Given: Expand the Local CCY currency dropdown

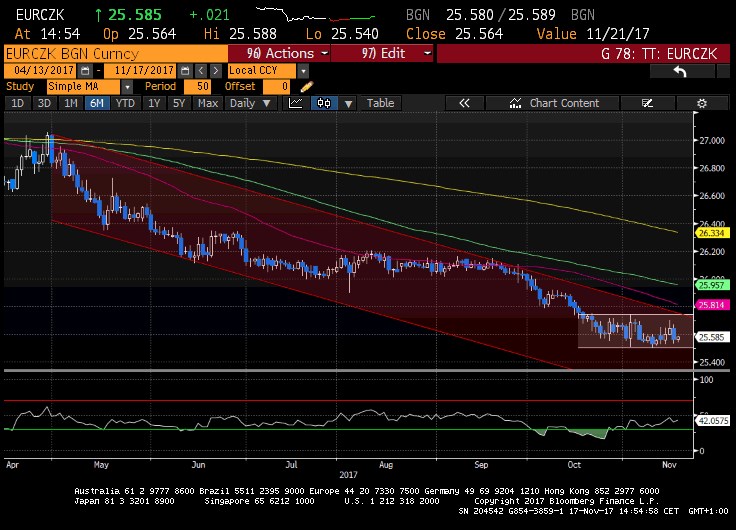Looking at the screenshot, I should [x=301, y=71].
